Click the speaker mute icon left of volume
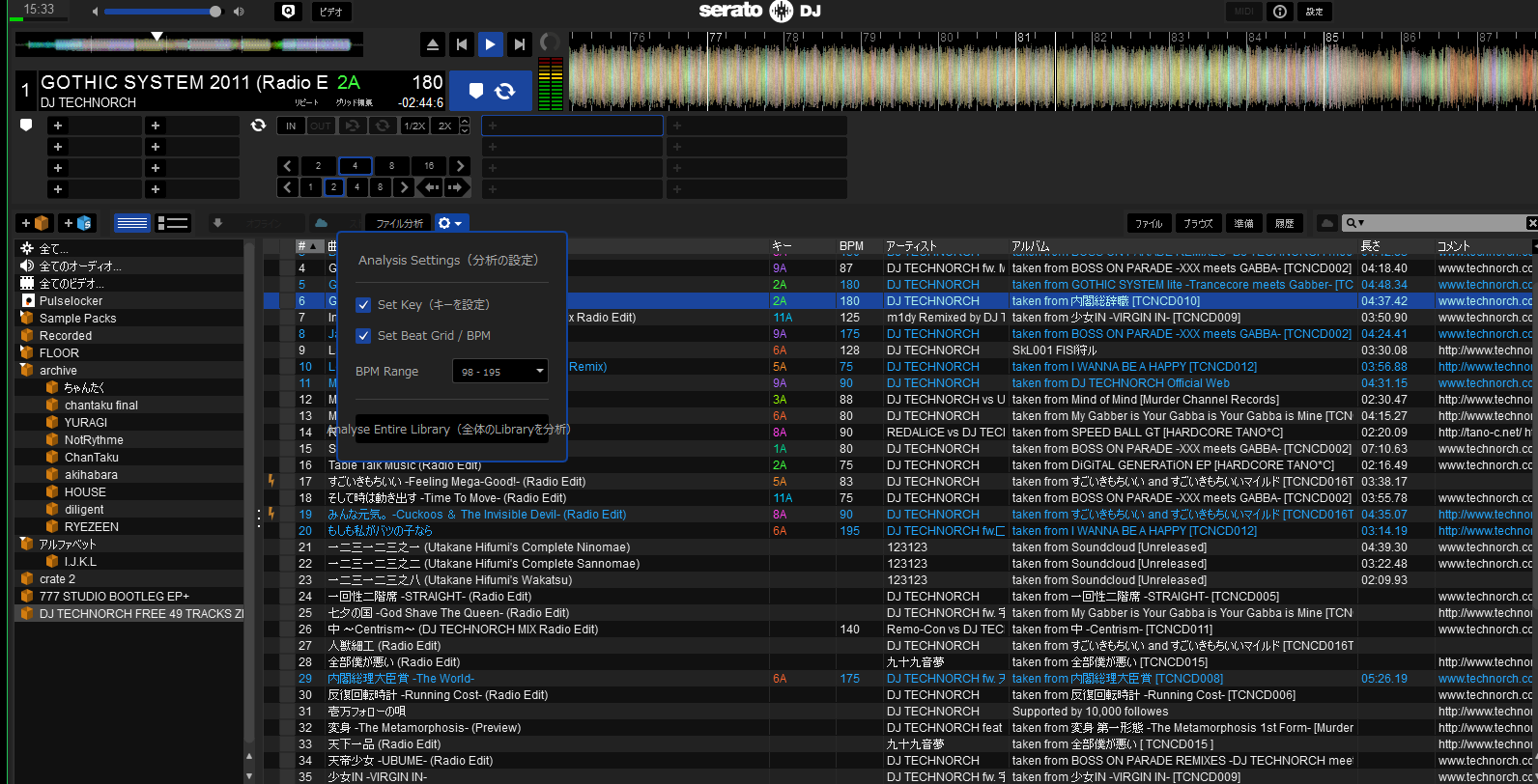The height and width of the screenshot is (784, 1538). pos(96,12)
